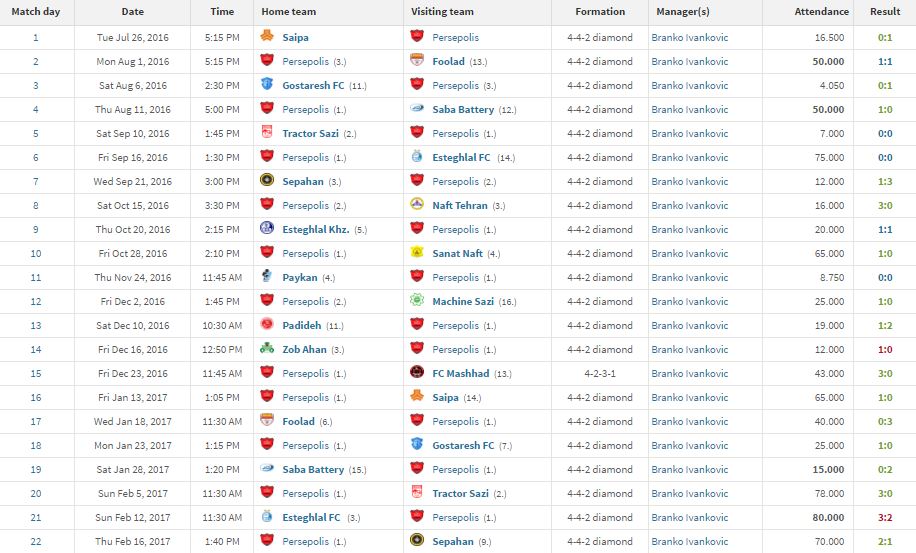Screen dimensions: 916x553
Task: Open the 3:2 result of match day 21
Action: point(885,517)
